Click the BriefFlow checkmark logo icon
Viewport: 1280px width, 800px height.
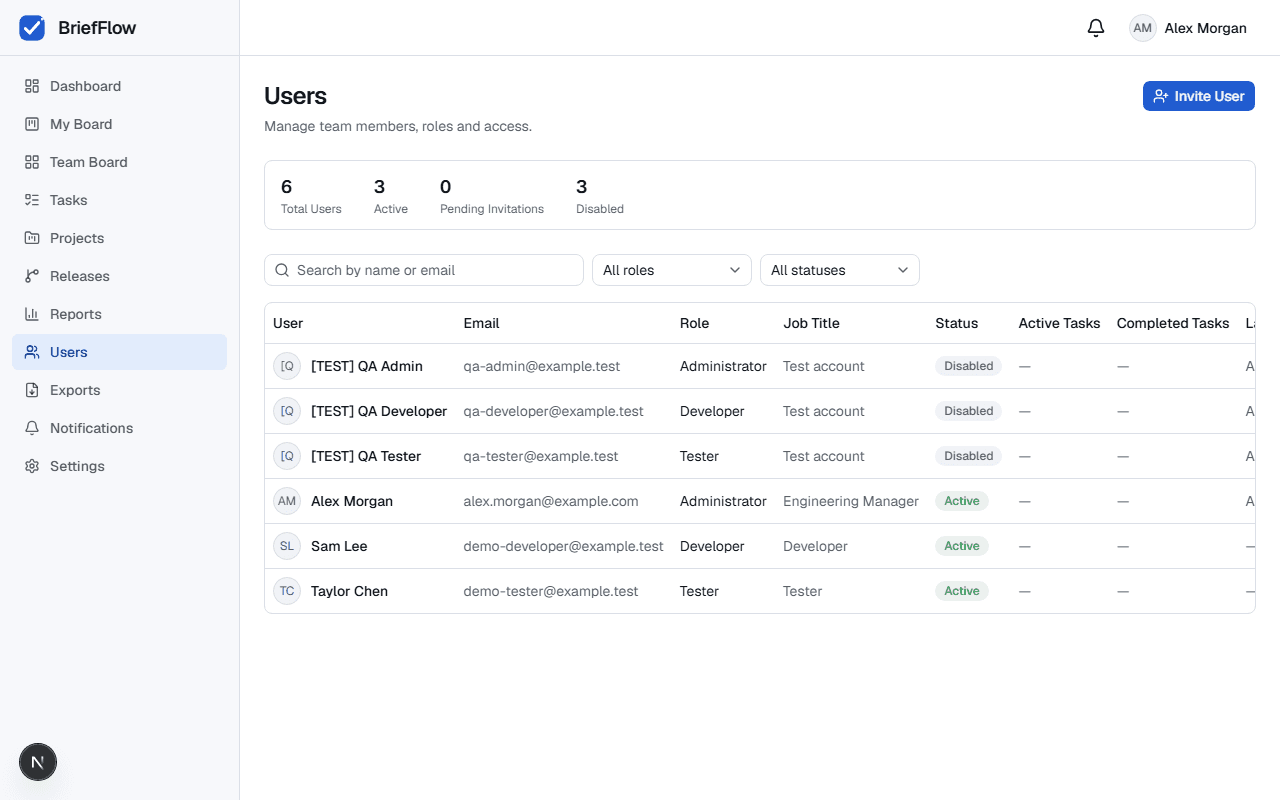(x=32, y=28)
